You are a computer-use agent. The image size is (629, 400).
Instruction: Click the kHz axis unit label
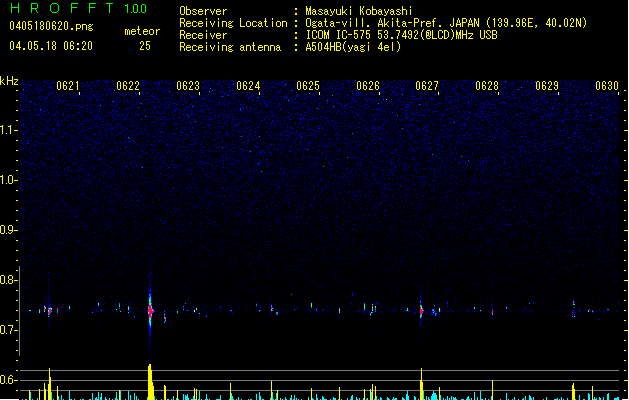(x=9, y=81)
